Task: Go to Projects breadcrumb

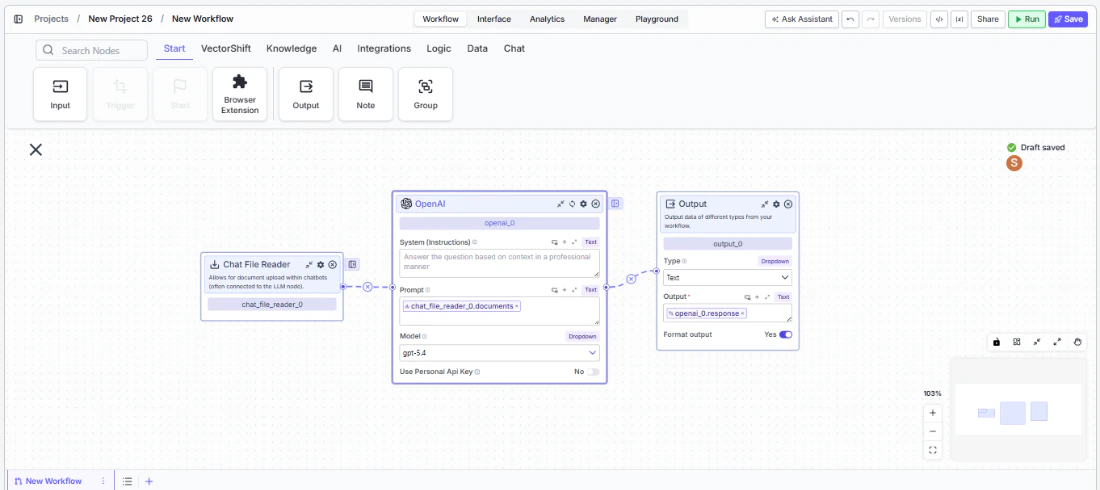Action: [x=51, y=19]
